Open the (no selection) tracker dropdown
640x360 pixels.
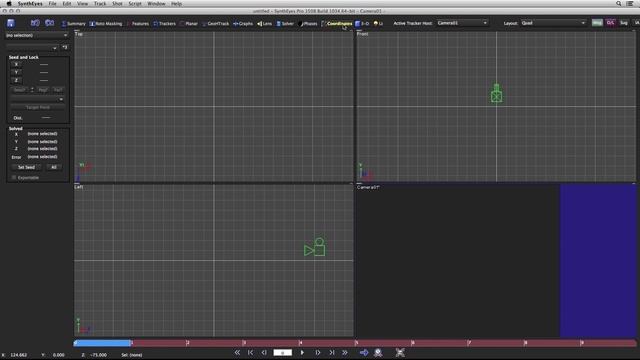click(37, 36)
